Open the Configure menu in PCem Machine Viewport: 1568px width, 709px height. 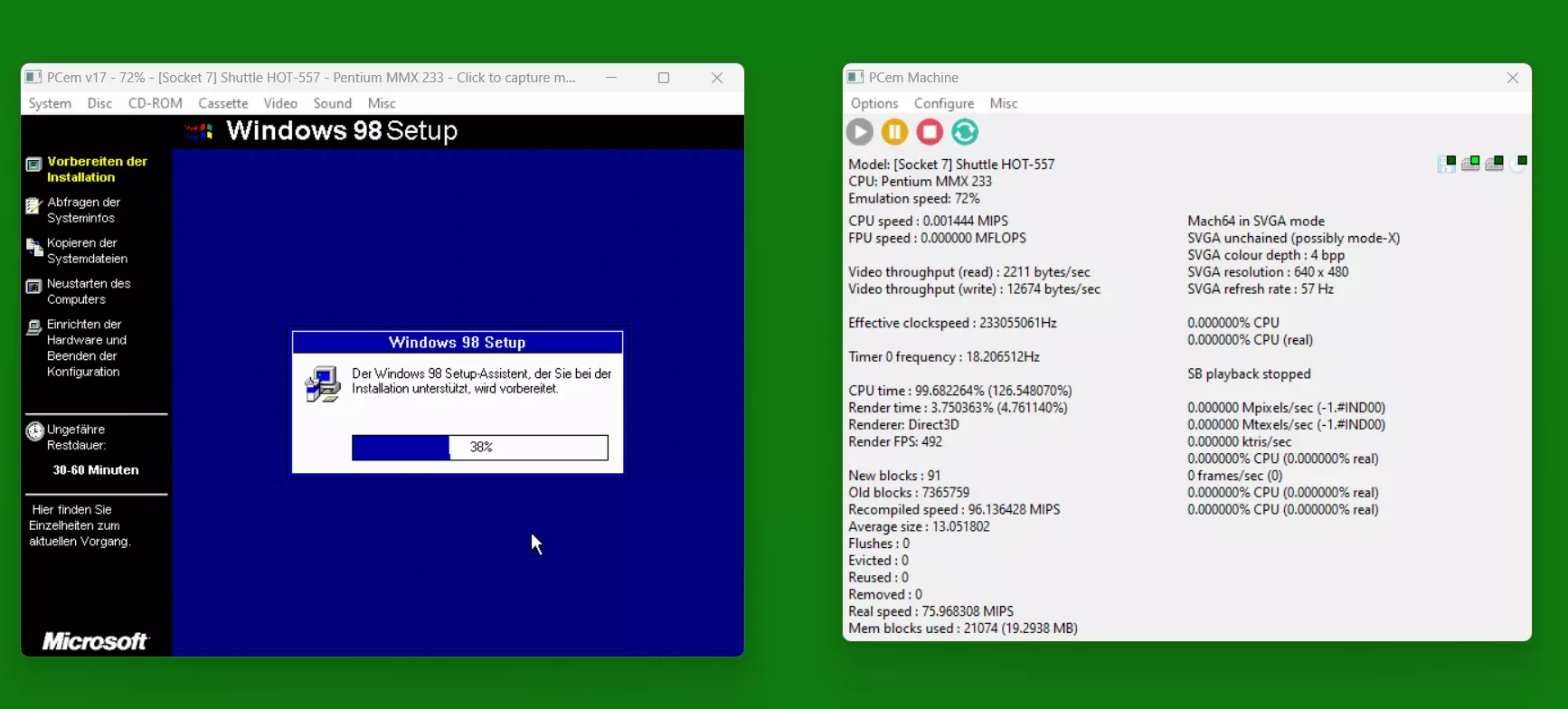click(944, 103)
